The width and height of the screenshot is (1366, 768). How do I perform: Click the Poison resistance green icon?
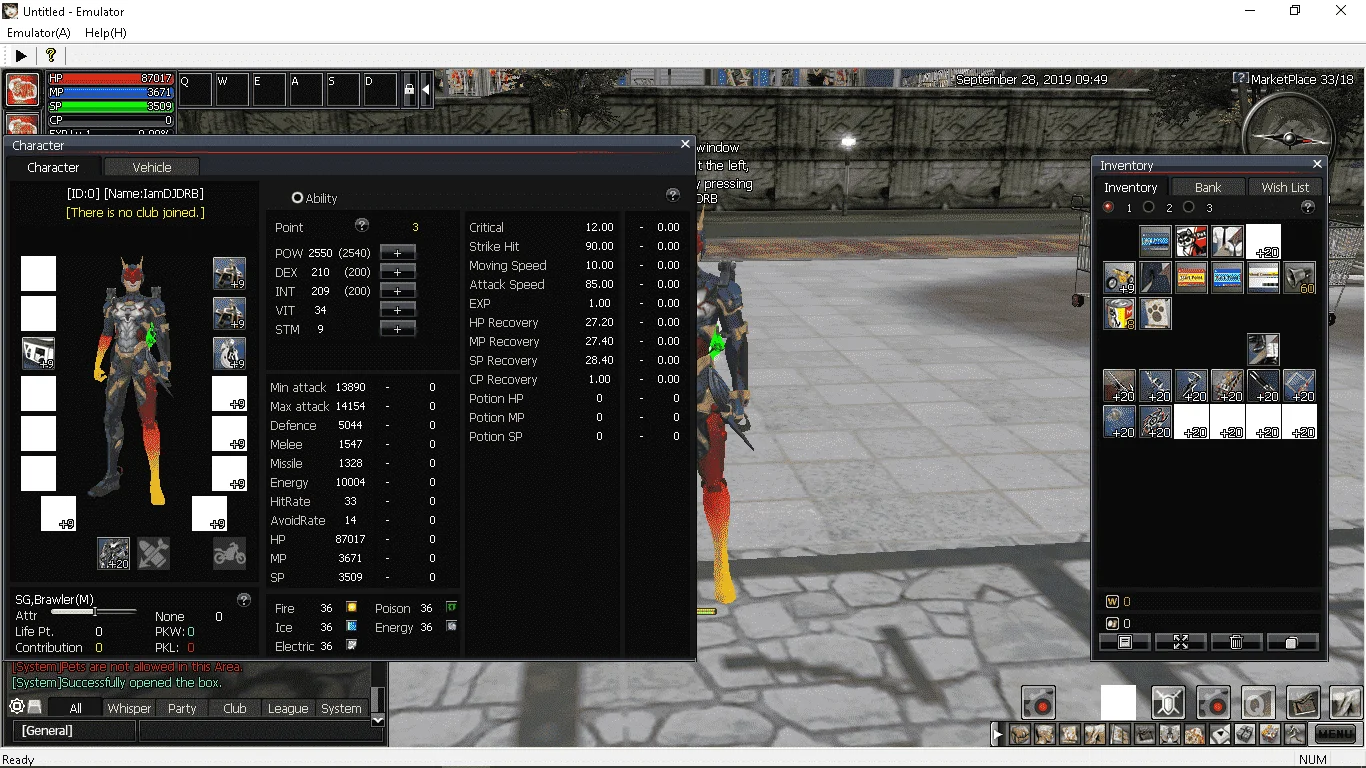point(452,607)
